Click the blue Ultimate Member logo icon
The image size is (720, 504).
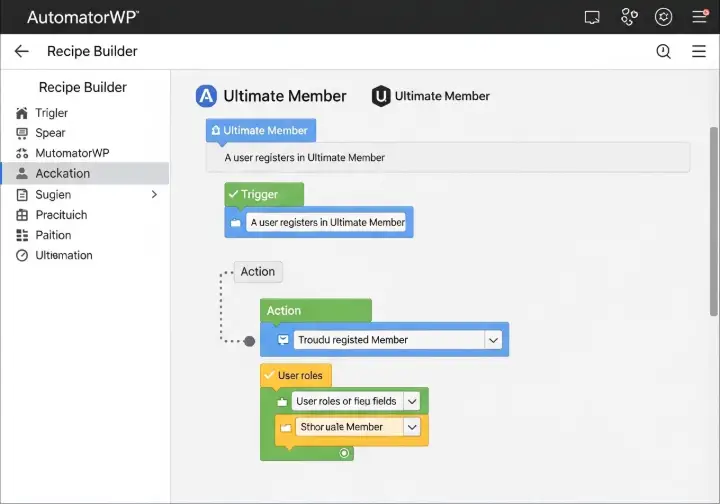(x=206, y=96)
